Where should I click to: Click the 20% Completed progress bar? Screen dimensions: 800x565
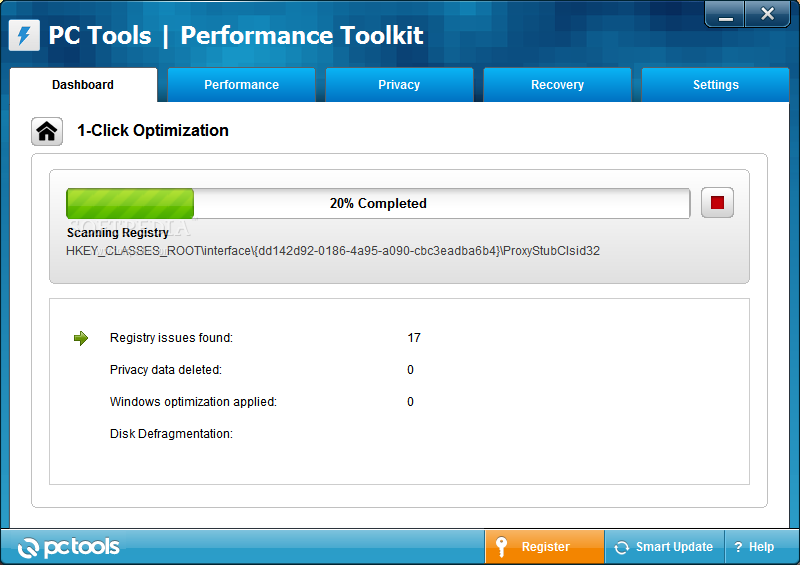[x=378, y=203]
